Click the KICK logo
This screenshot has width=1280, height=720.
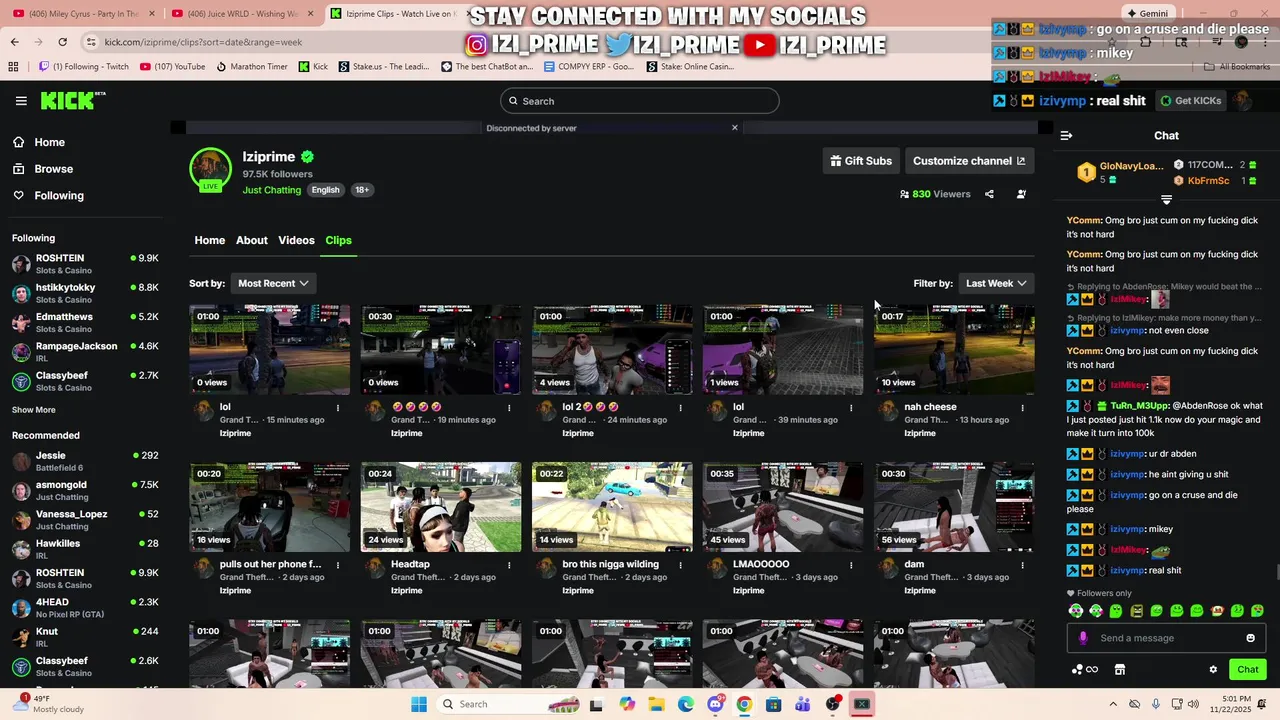coord(73,100)
